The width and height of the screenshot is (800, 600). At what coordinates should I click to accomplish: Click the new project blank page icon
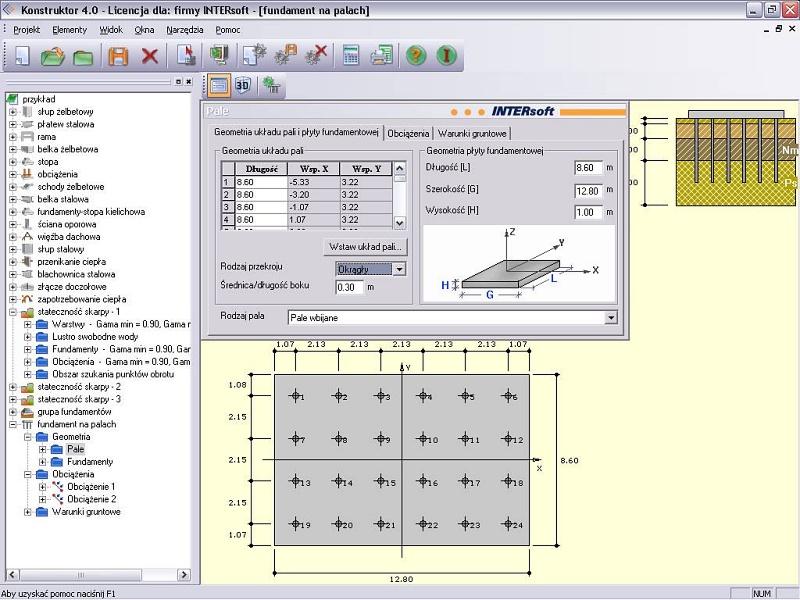[22, 56]
